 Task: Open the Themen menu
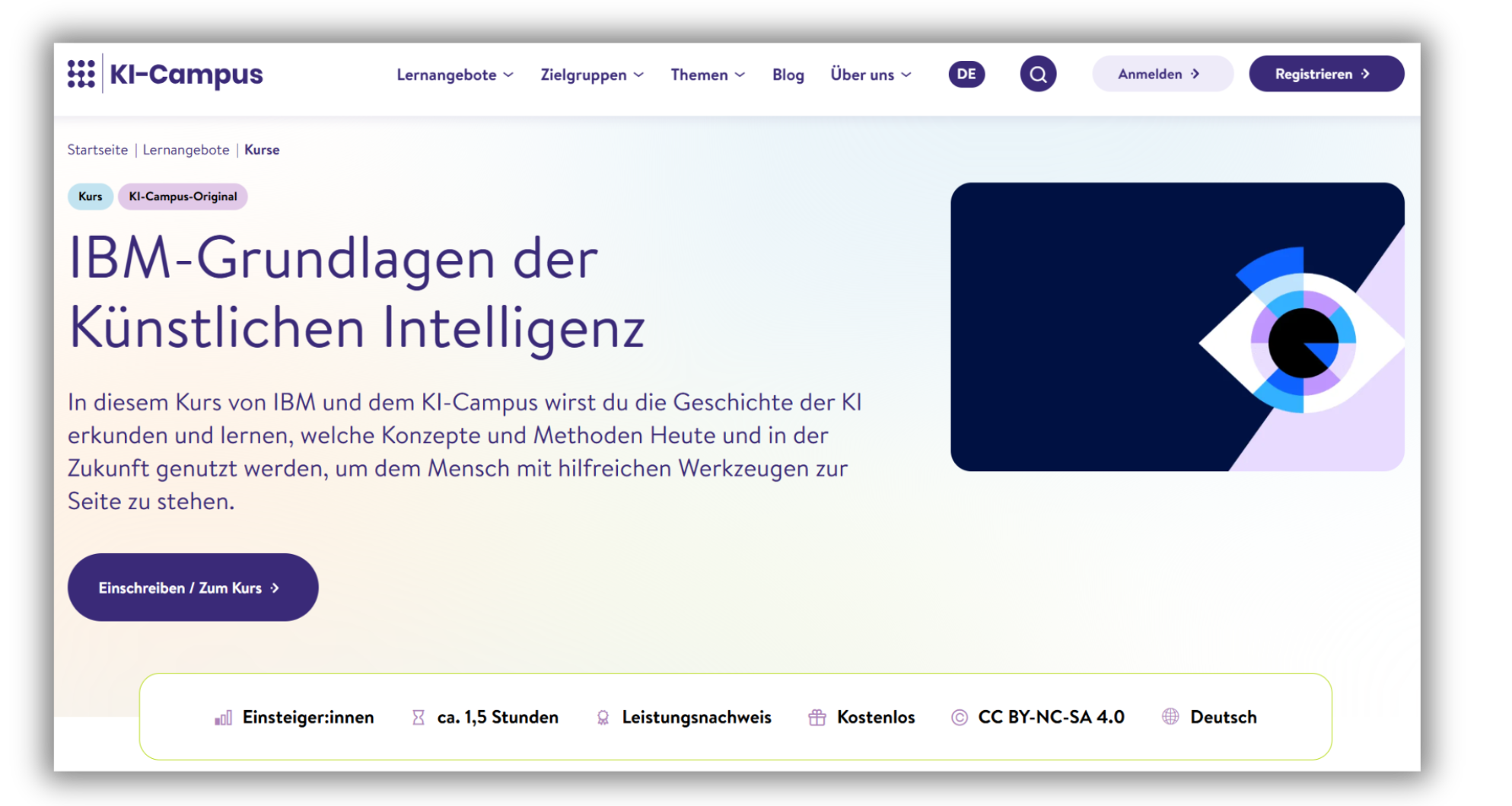pyautogui.click(x=708, y=75)
